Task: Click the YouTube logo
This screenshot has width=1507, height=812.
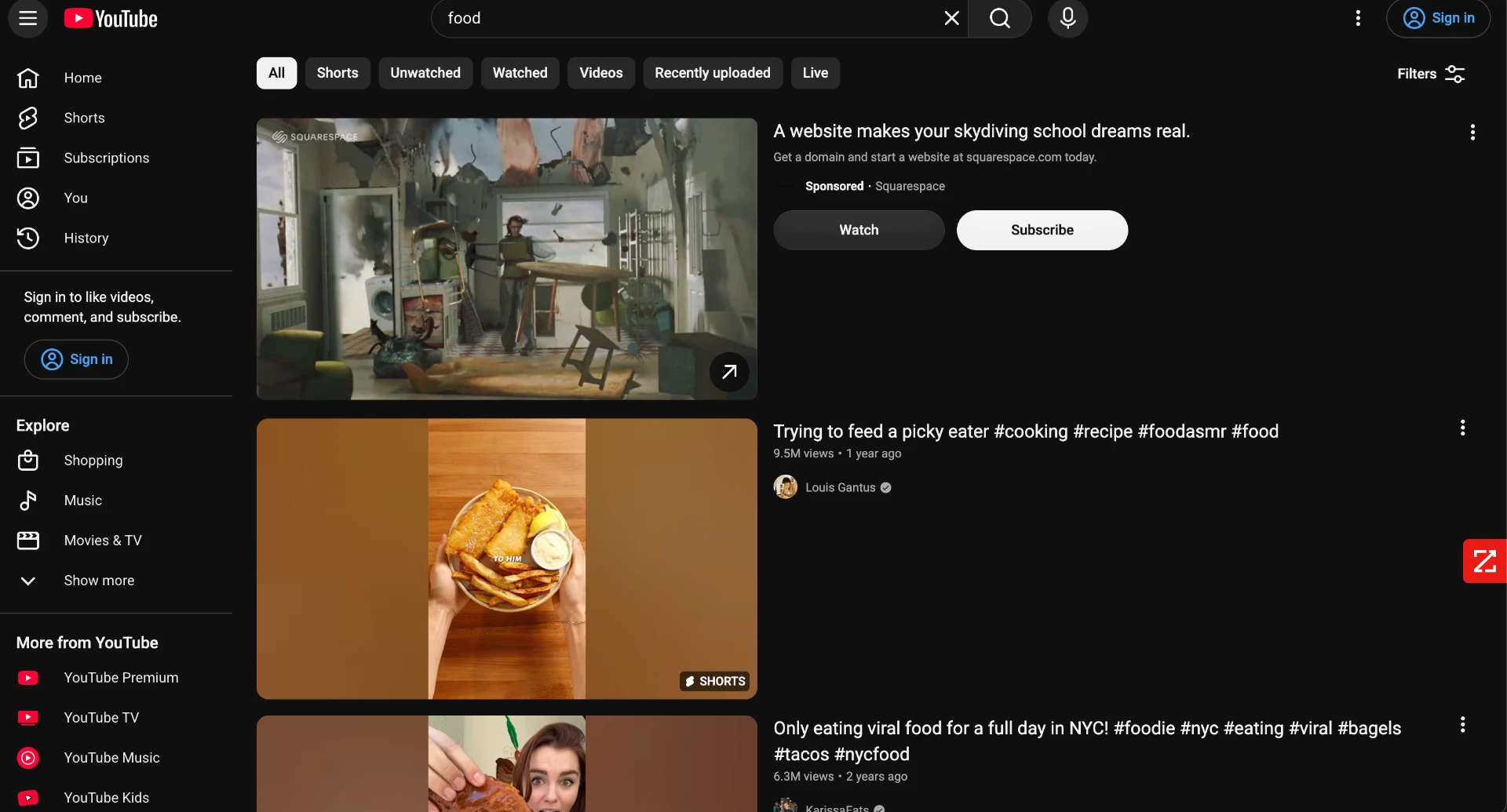Action: click(111, 19)
